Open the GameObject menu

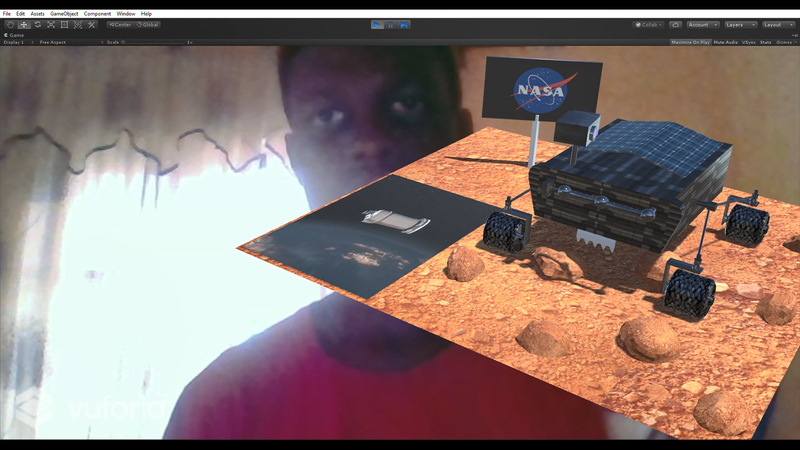pos(64,14)
